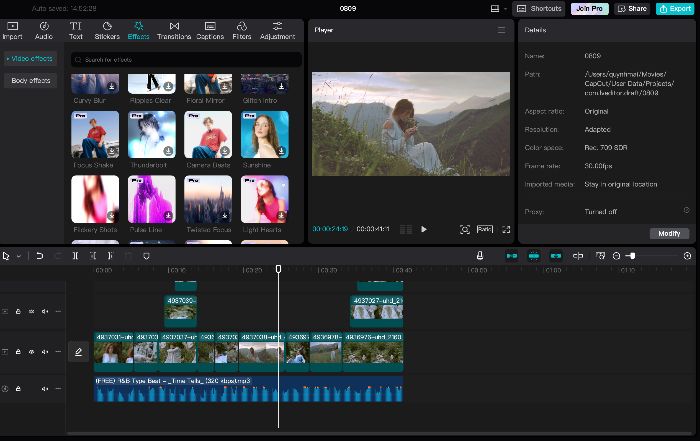Delete left of the playhead

pos(93,256)
